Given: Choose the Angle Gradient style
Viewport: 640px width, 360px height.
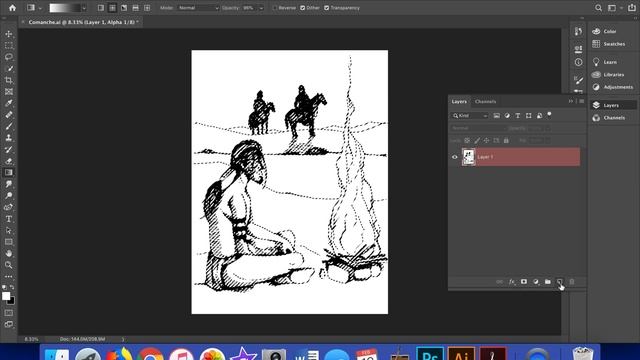Looking at the screenshot, I should pos(124,8).
